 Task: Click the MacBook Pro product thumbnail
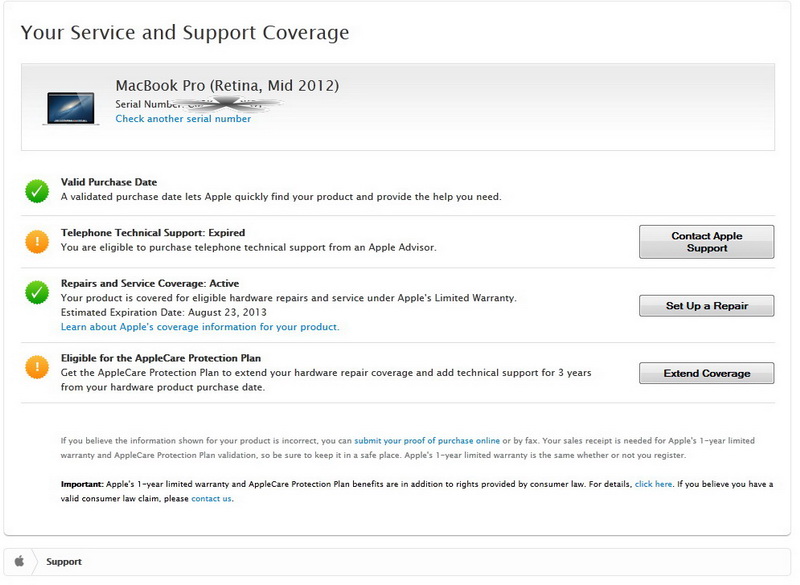pos(70,107)
